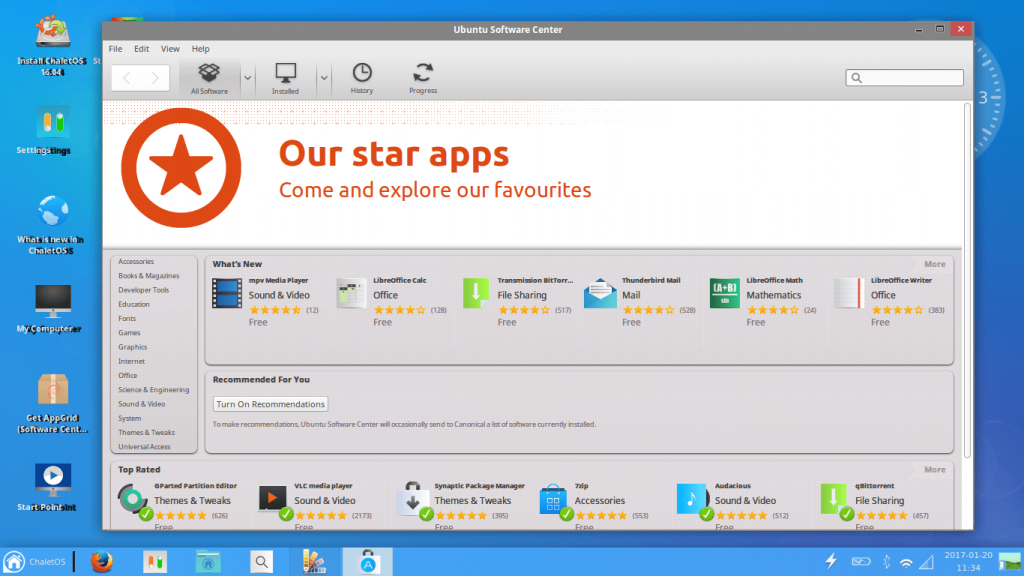
Task: Click More in Top Rated section
Action: [x=935, y=470]
